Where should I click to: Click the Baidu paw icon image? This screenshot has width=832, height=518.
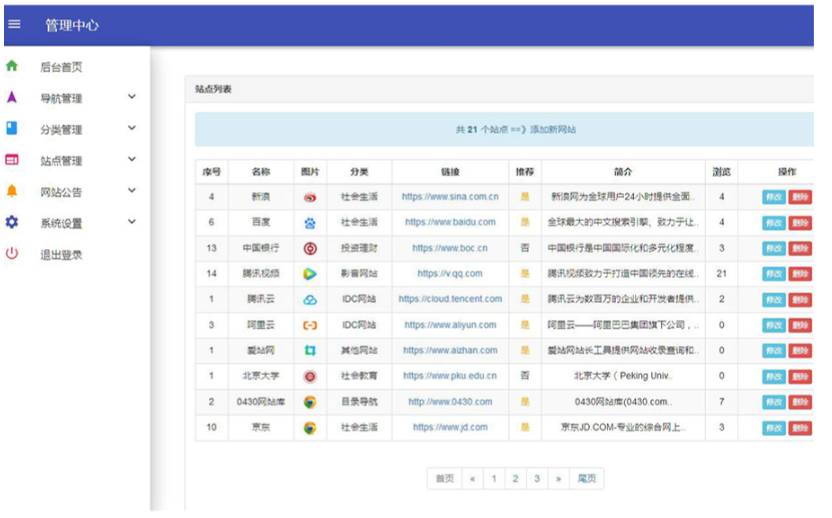(x=310, y=223)
